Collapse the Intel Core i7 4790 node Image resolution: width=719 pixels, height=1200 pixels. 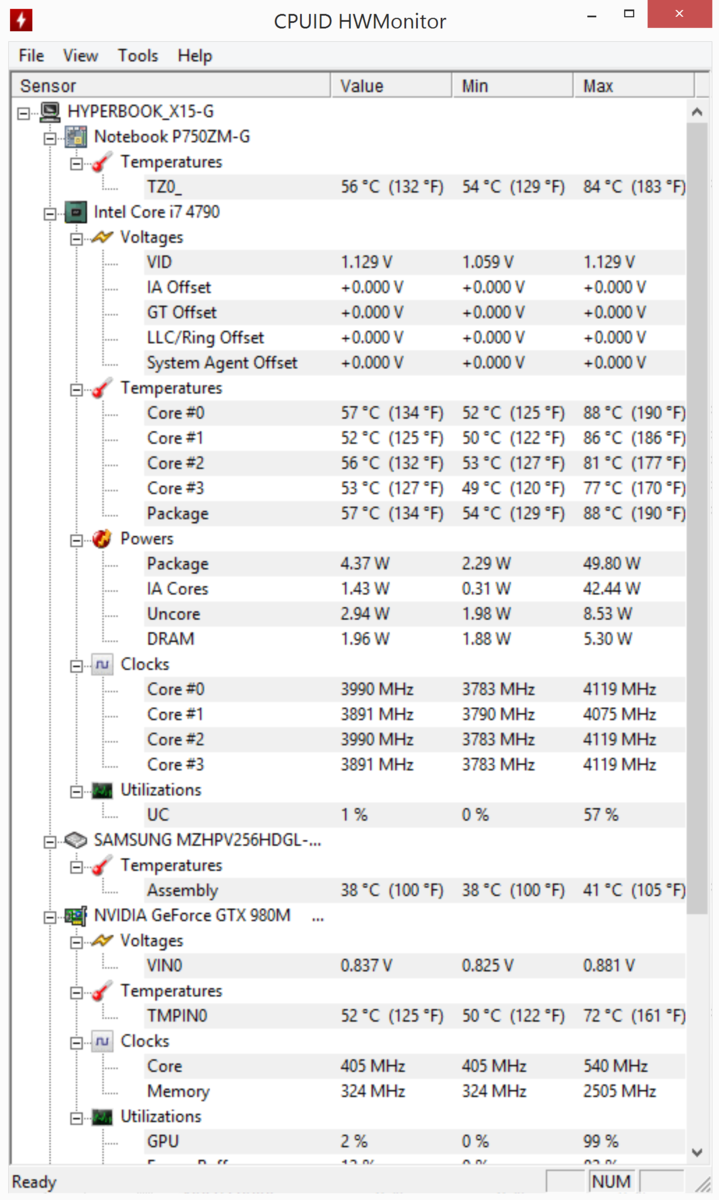point(49,212)
